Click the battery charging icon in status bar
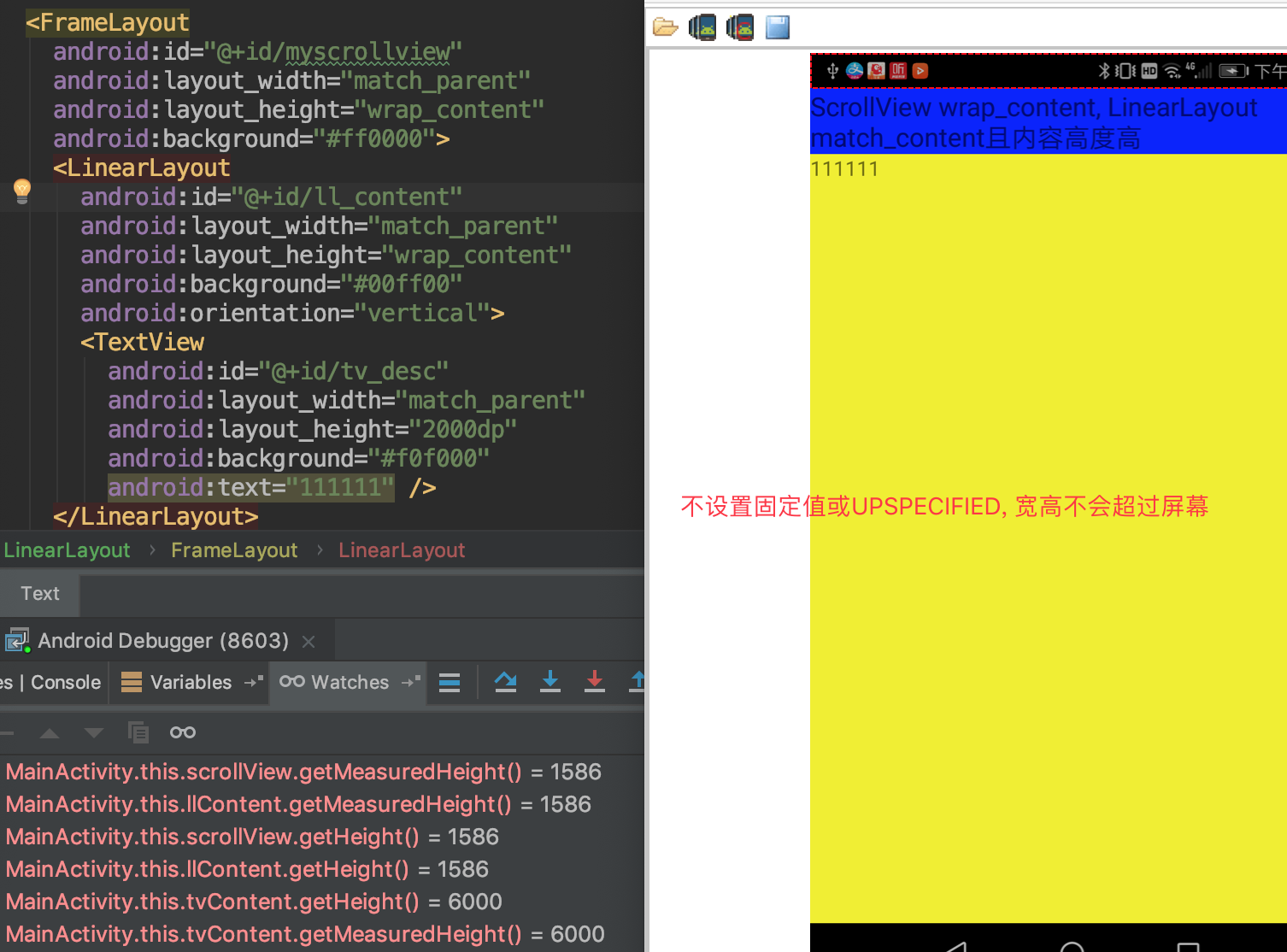1287x952 pixels. (x=1233, y=71)
